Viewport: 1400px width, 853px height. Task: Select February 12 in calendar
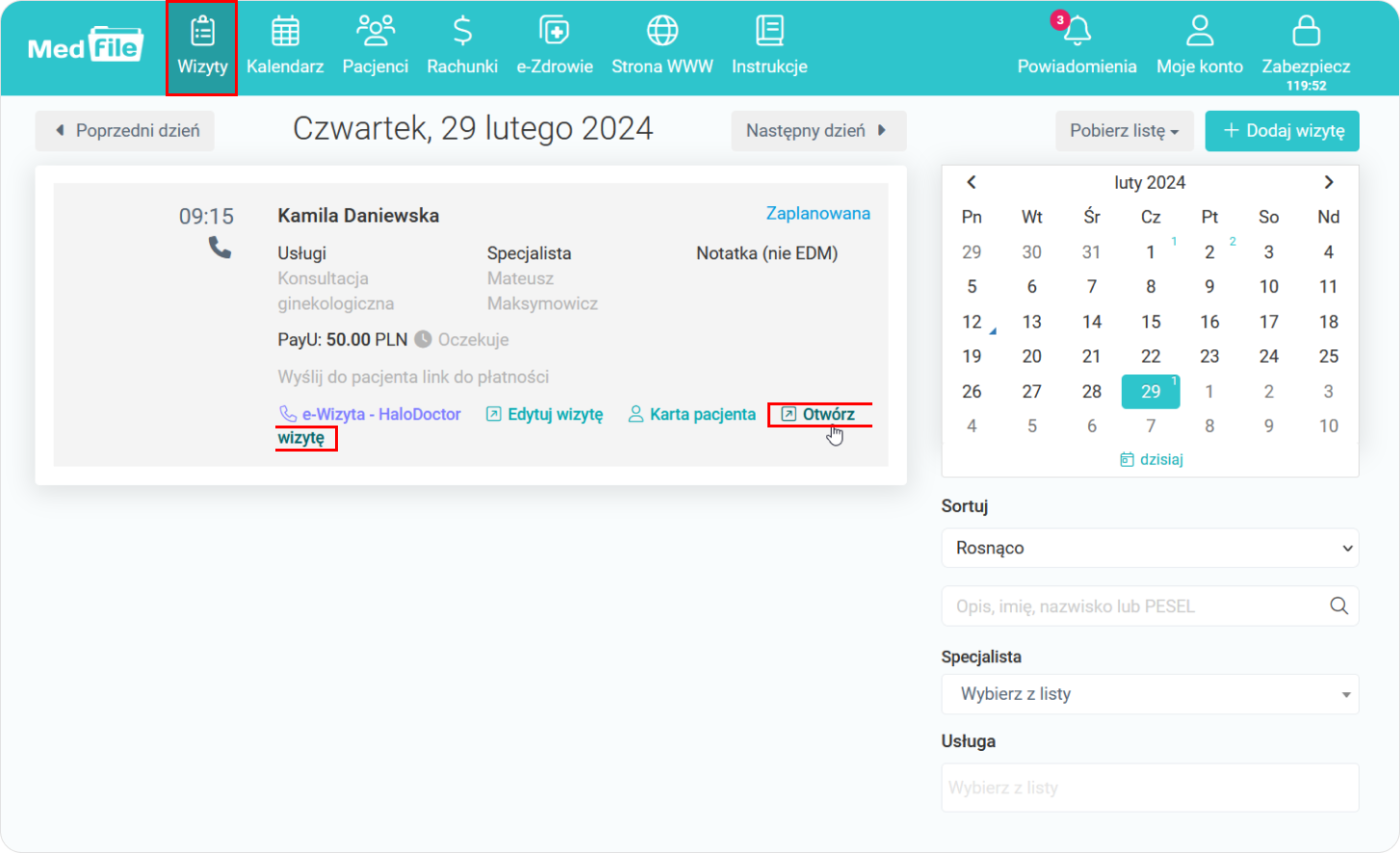click(972, 322)
